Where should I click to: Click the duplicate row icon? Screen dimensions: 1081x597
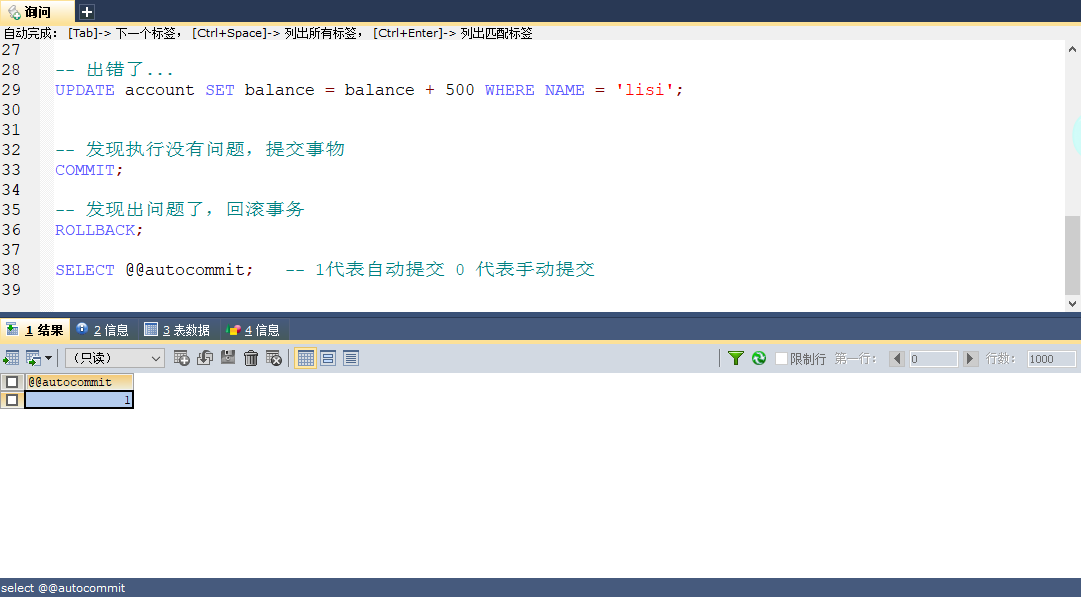coord(205,358)
